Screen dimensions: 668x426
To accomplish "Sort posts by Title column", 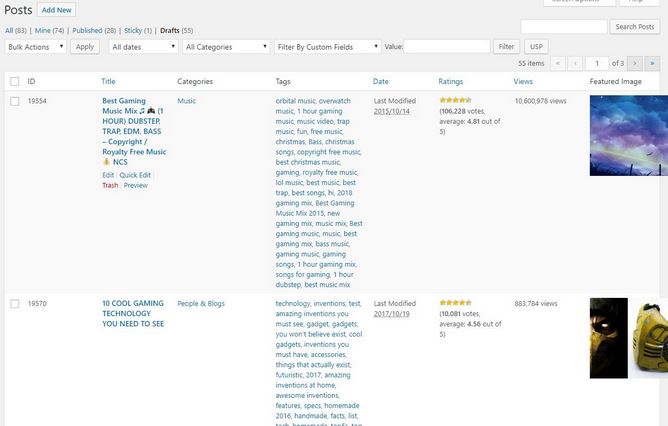I will click(108, 81).
